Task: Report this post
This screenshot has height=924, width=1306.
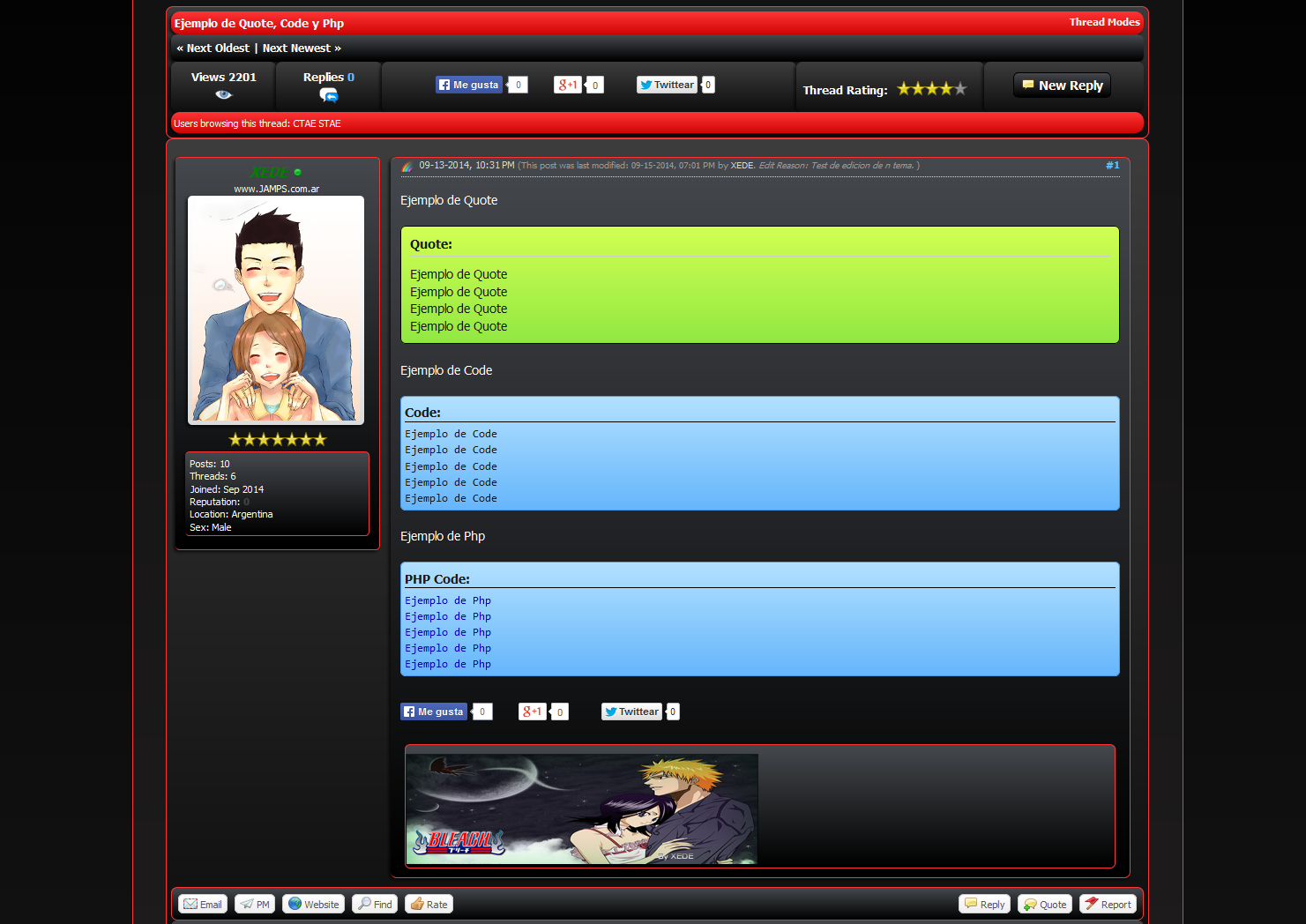Action: (x=1108, y=904)
